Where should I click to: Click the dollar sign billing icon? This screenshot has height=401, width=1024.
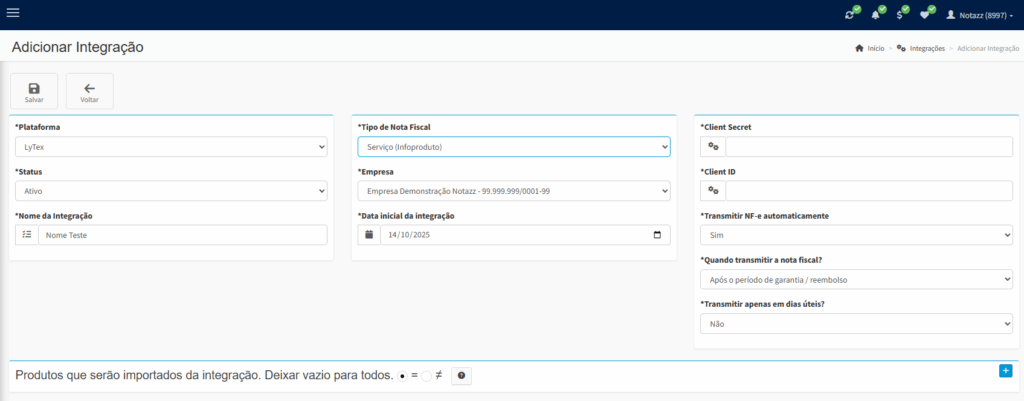click(900, 15)
